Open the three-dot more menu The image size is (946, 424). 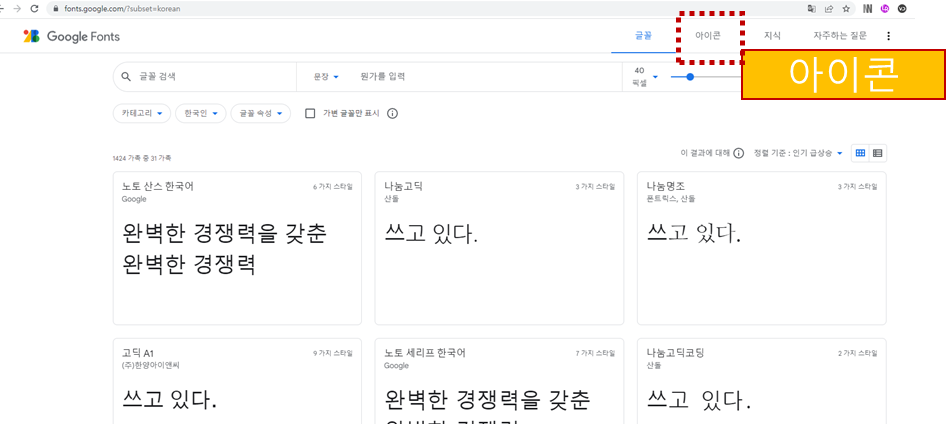point(888,36)
